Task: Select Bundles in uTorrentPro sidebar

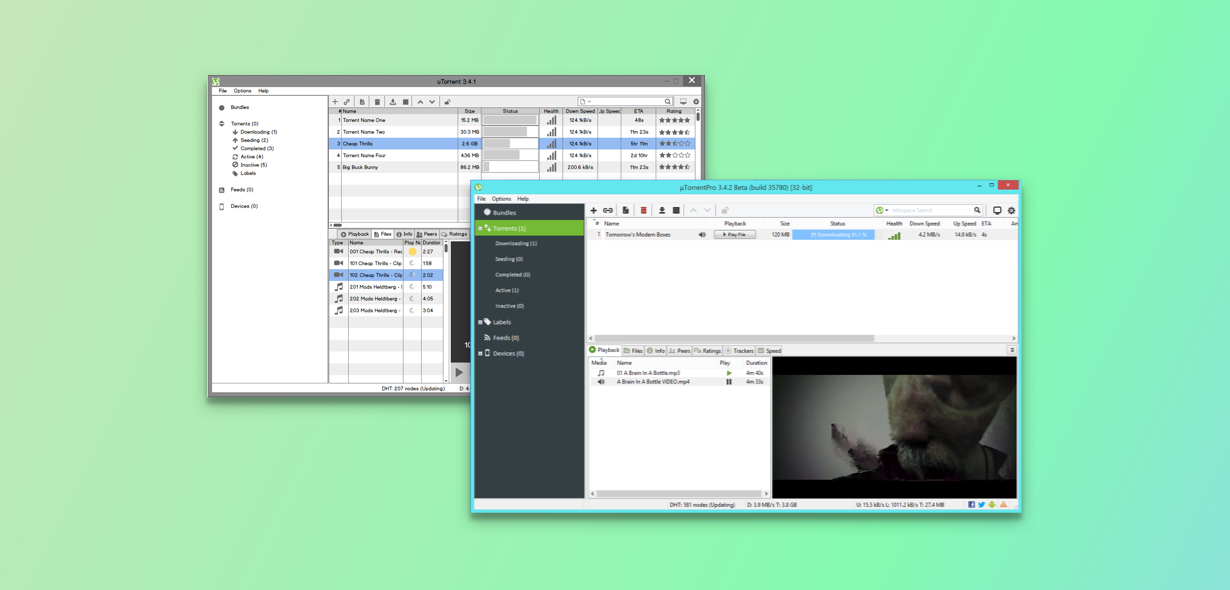Action: pyautogui.click(x=504, y=213)
